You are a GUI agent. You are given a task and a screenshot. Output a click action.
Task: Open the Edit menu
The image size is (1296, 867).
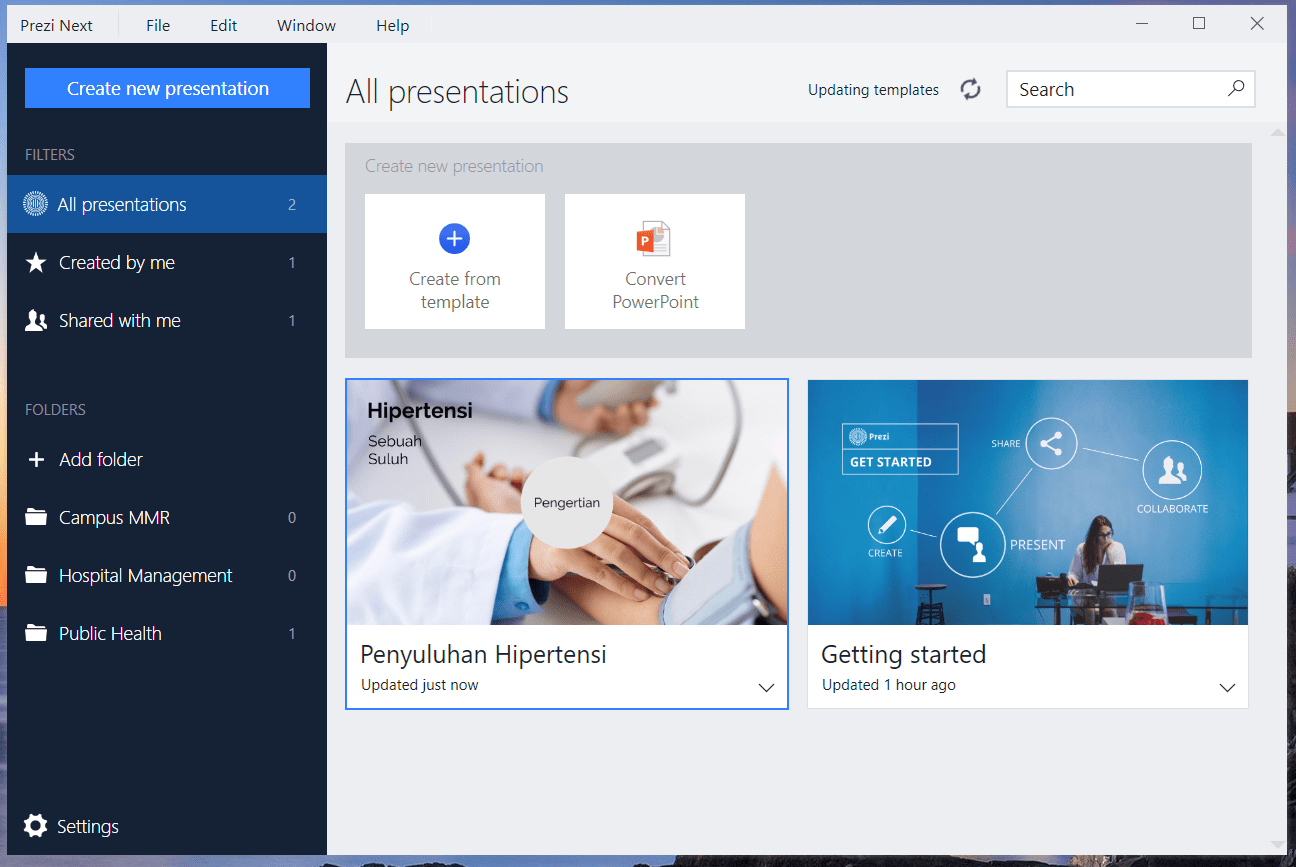[223, 26]
